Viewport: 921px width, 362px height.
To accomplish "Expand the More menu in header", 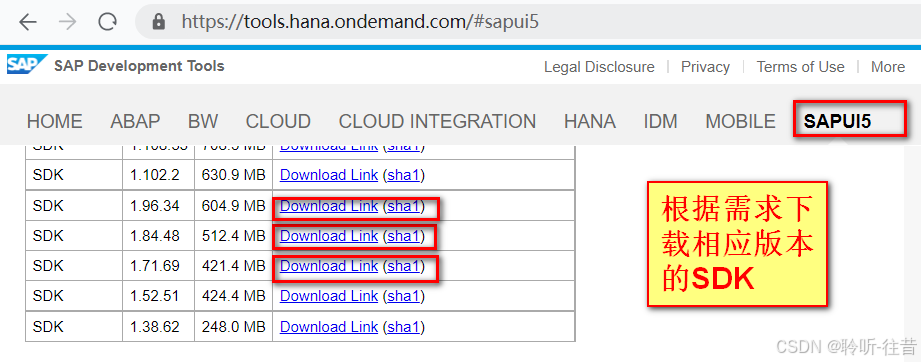I will (888, 67).
